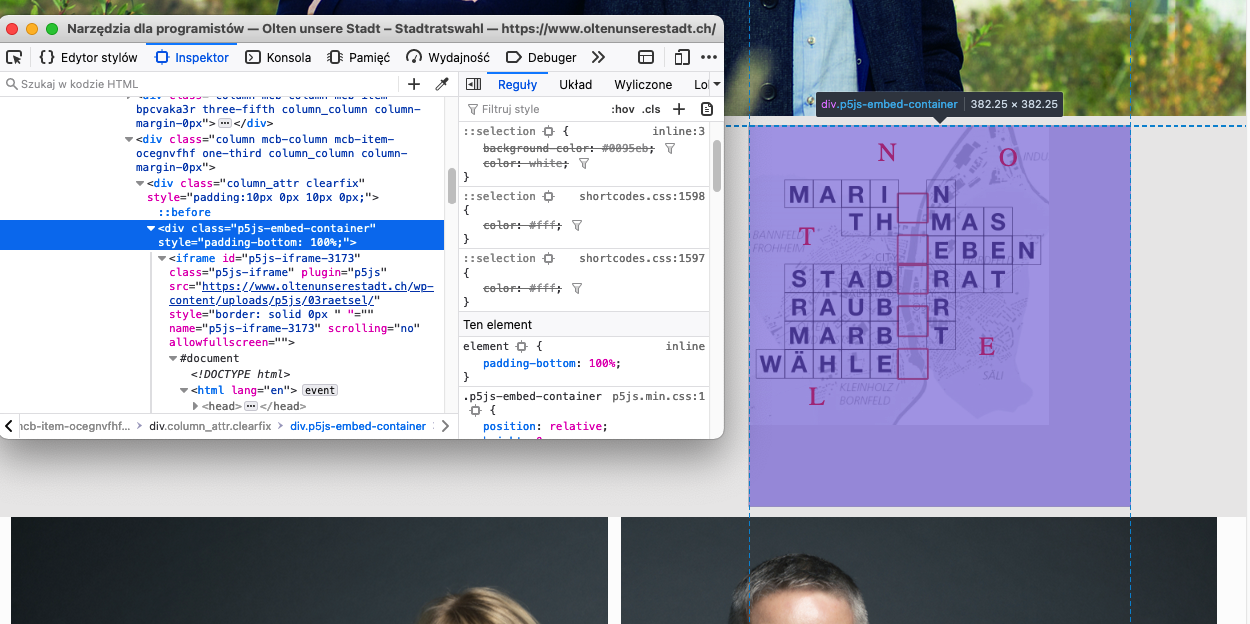Open shortcodes.css:1598 source link

pos(642,196)
